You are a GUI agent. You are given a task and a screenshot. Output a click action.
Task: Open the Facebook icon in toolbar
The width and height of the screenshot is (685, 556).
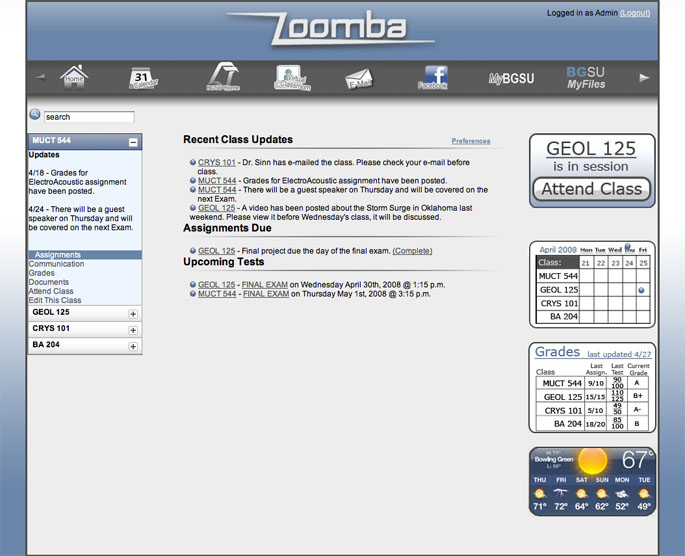(x=432, y=78)
